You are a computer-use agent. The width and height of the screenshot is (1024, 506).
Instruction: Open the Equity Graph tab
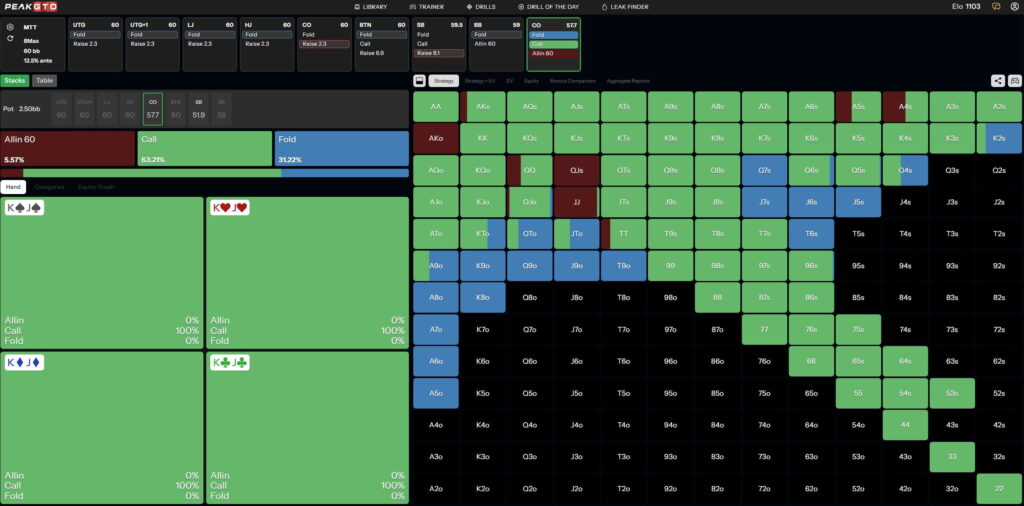click(96, 187)
